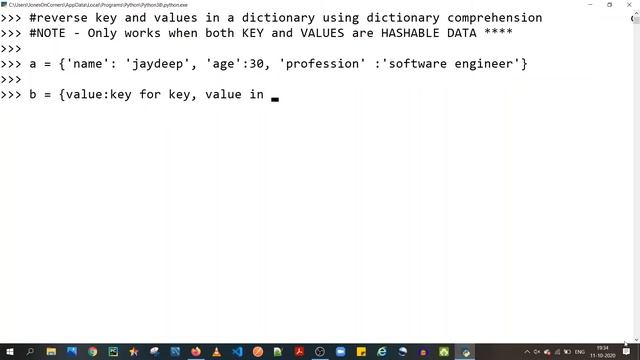Open the clock and date flyout
640x360 pixels.
pyautogui.click(x=603, y=351)
